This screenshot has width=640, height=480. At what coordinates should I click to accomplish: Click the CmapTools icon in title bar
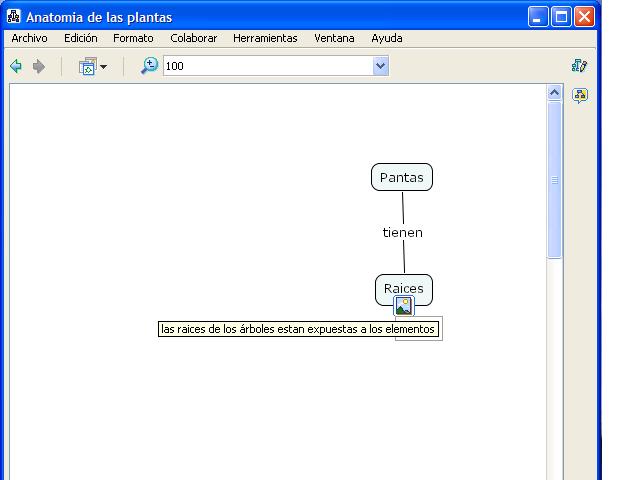(x=13, y=17)
